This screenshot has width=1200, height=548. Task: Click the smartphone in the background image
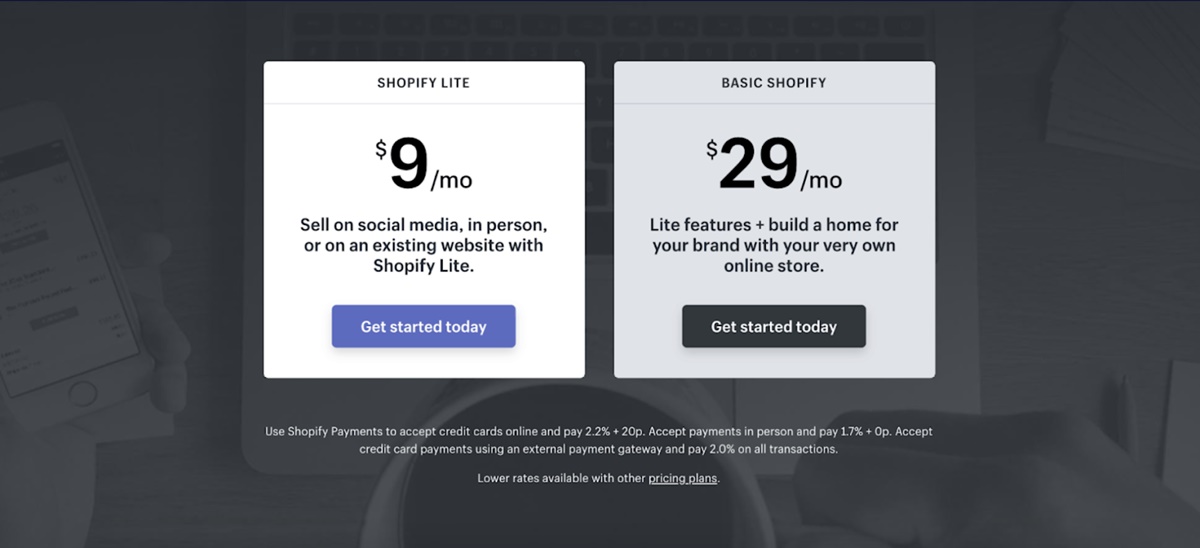pyautogui.click(x=60, y=270)
